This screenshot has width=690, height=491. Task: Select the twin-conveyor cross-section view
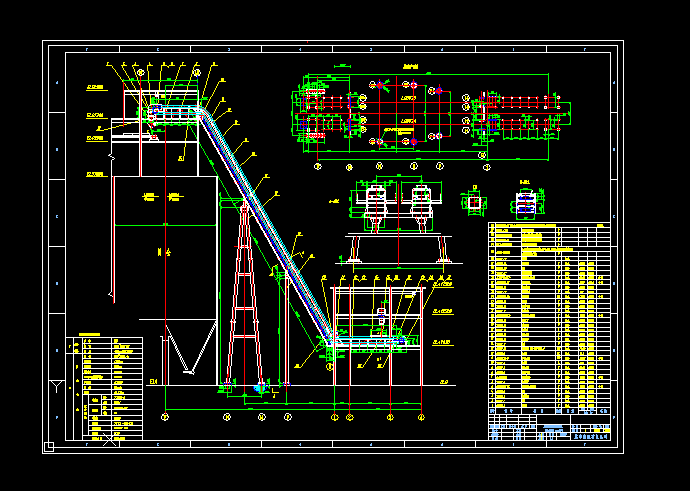click(398, 222)
